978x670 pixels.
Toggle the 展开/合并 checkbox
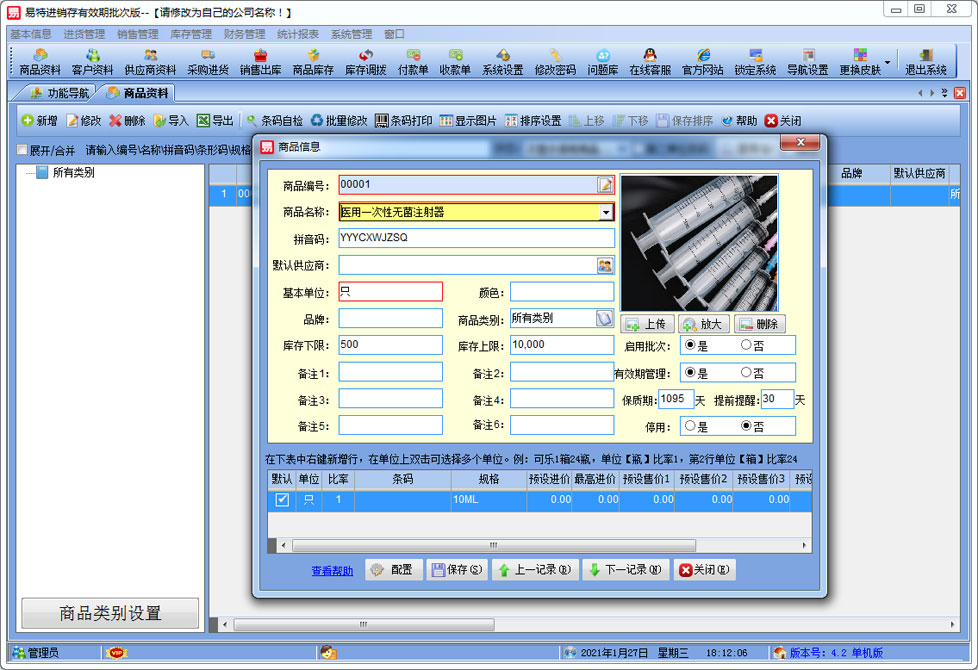point(22,151)
